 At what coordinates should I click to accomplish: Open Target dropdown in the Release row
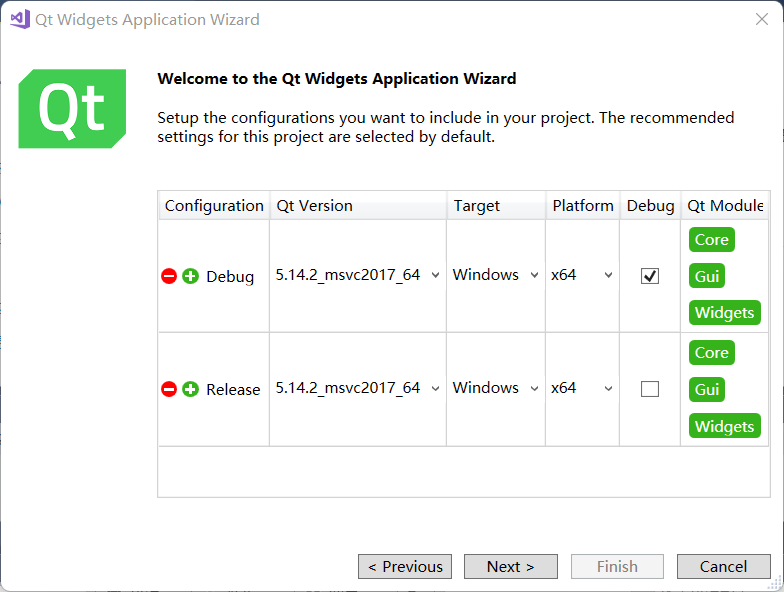click(496, 388)
